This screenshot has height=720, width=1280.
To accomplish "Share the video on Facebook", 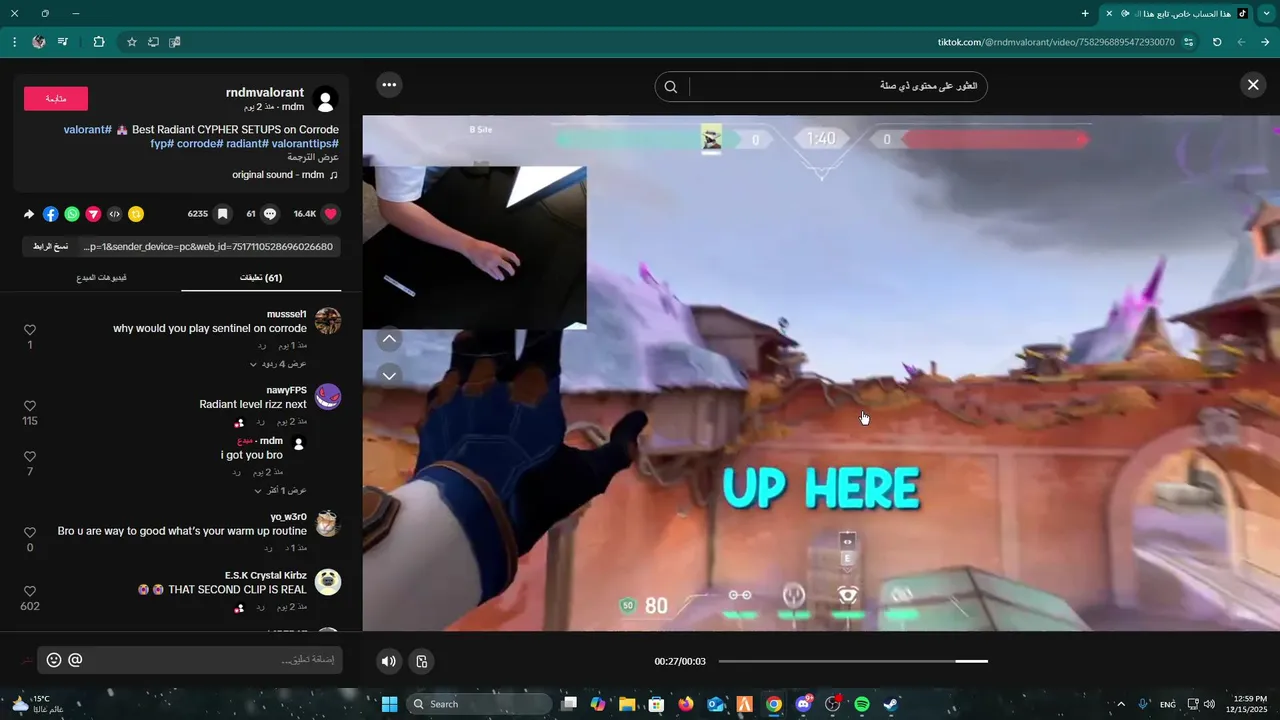I will point(51,214).
